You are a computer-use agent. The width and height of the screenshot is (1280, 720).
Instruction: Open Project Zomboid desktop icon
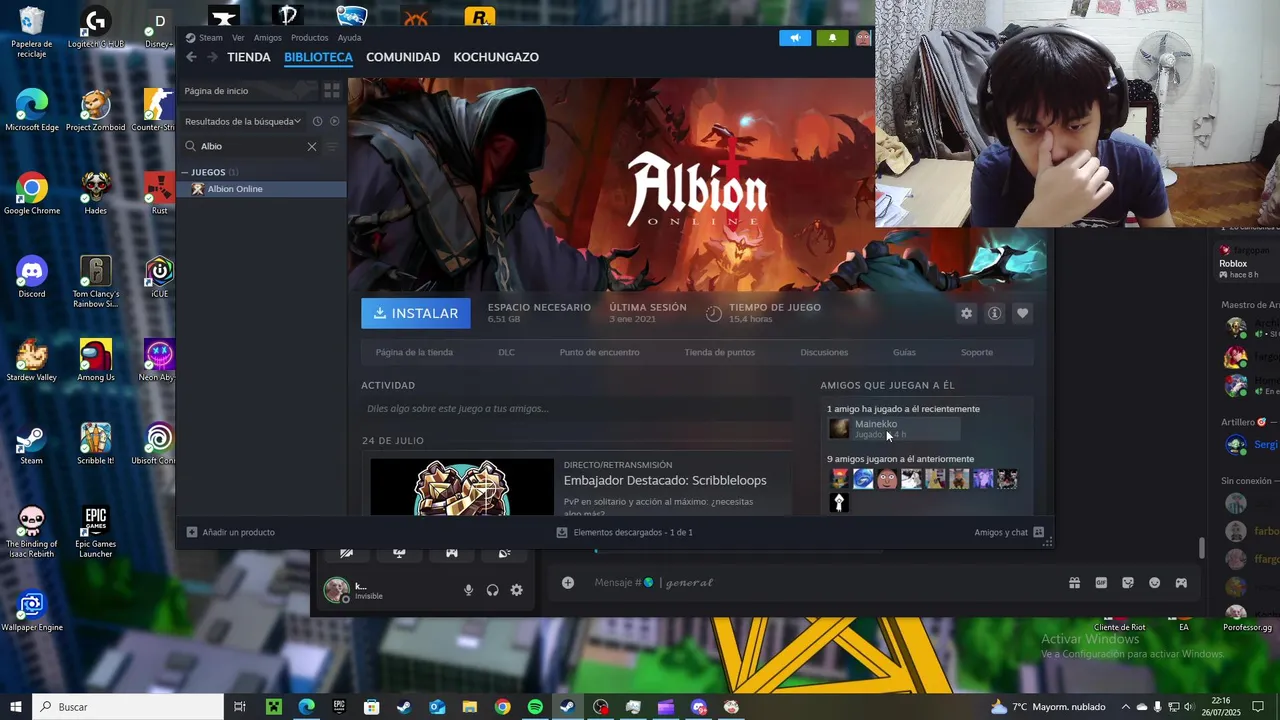96,110
